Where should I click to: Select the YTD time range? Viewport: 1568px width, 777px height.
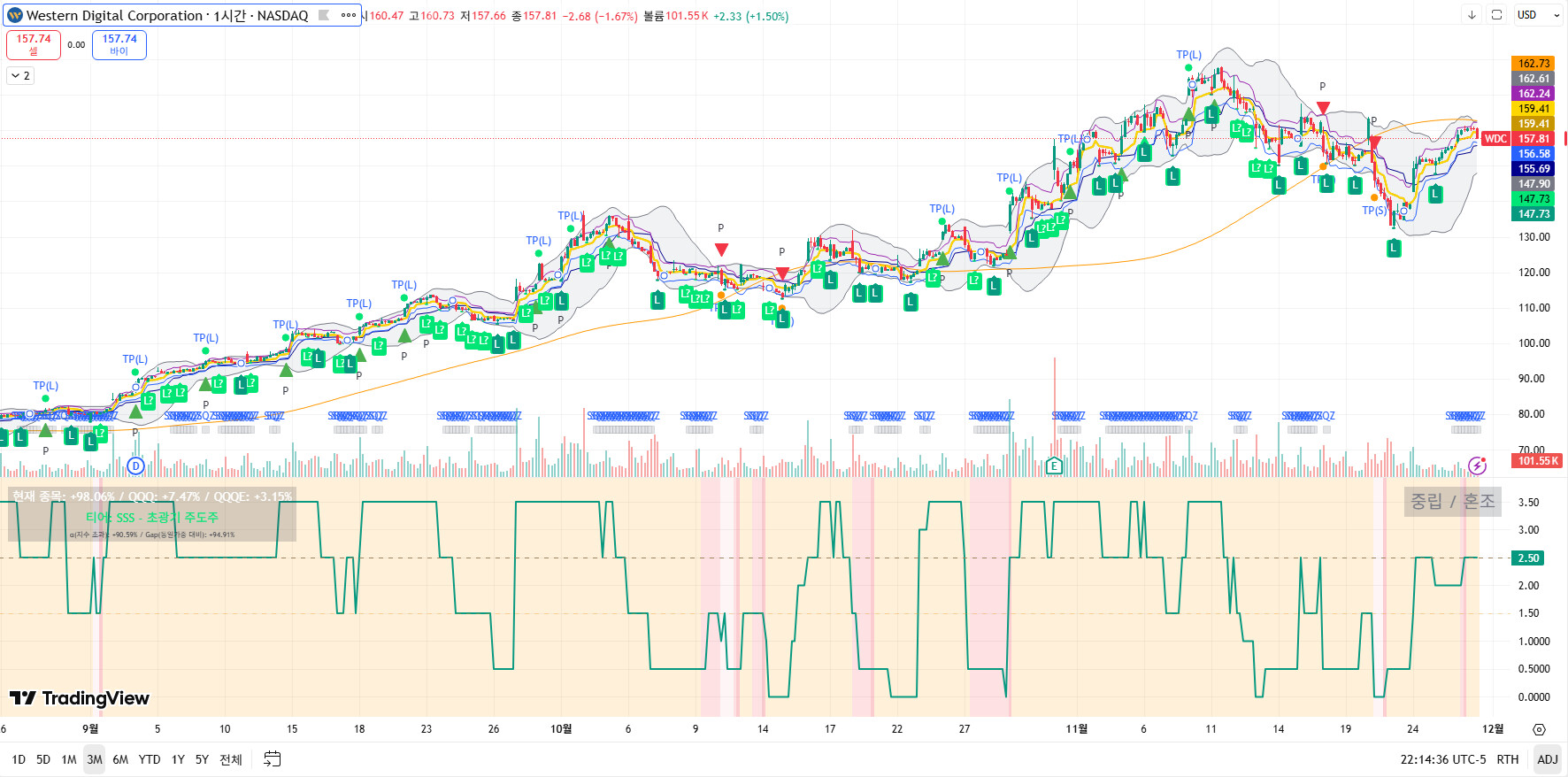(x=150, y=759)
